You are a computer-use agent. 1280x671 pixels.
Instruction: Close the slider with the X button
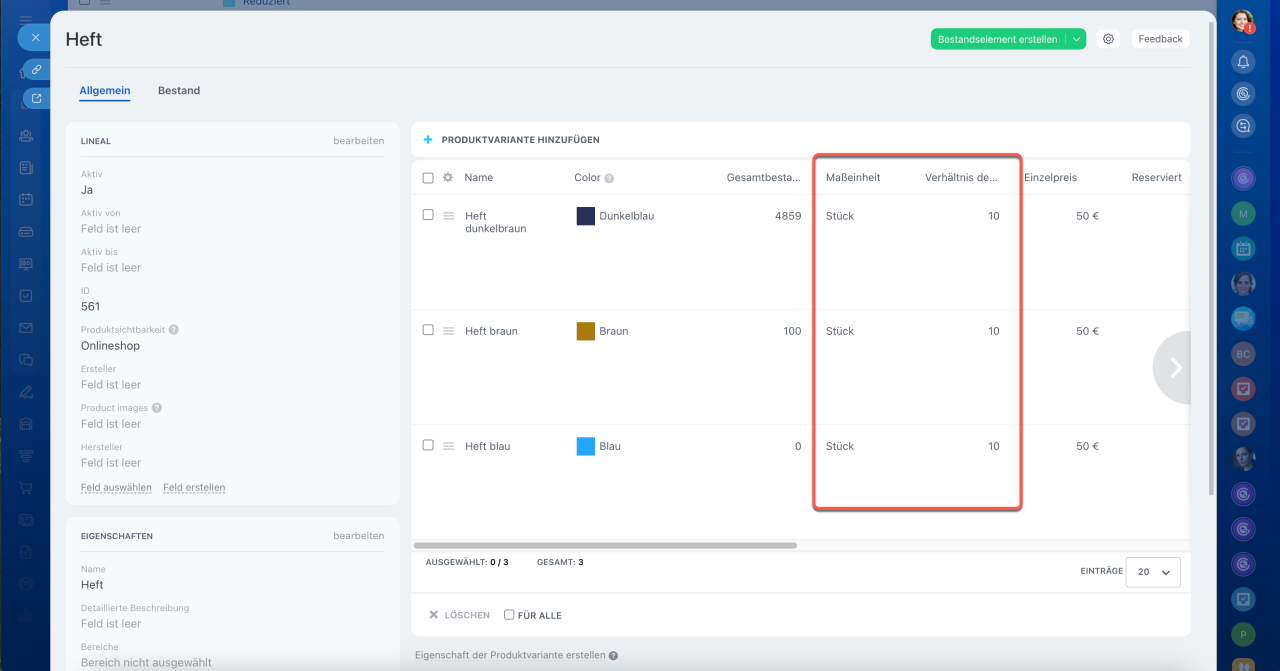click(x=35, y=37)
